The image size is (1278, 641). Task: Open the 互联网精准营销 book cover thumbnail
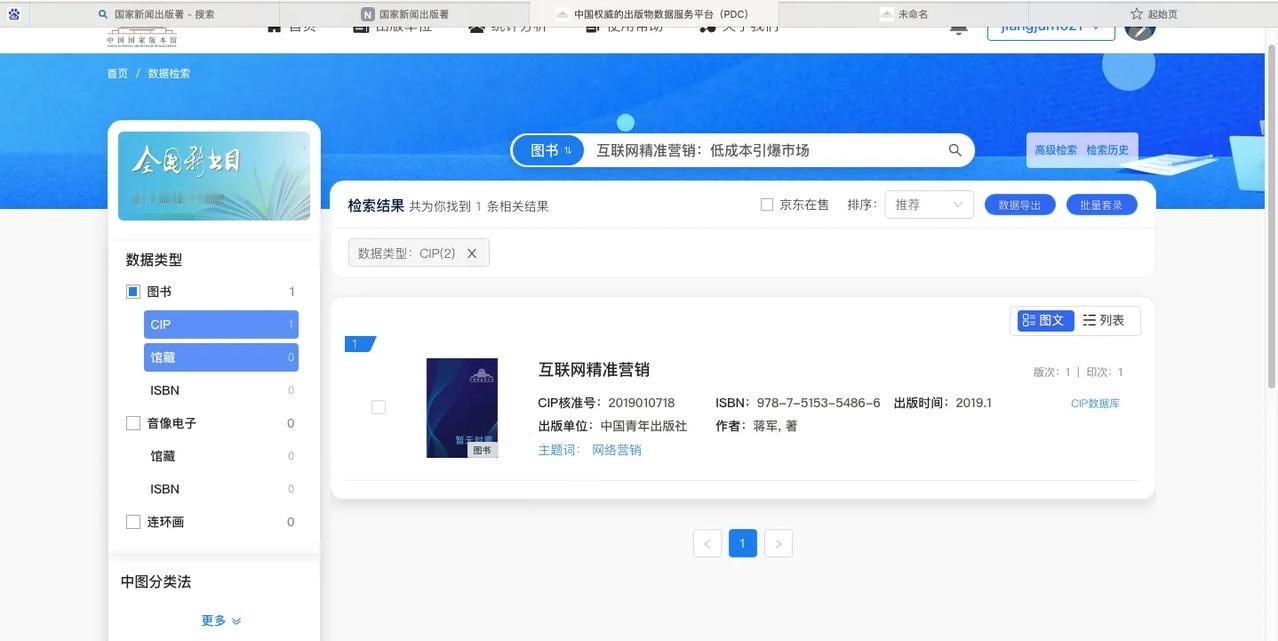[462, 408]
